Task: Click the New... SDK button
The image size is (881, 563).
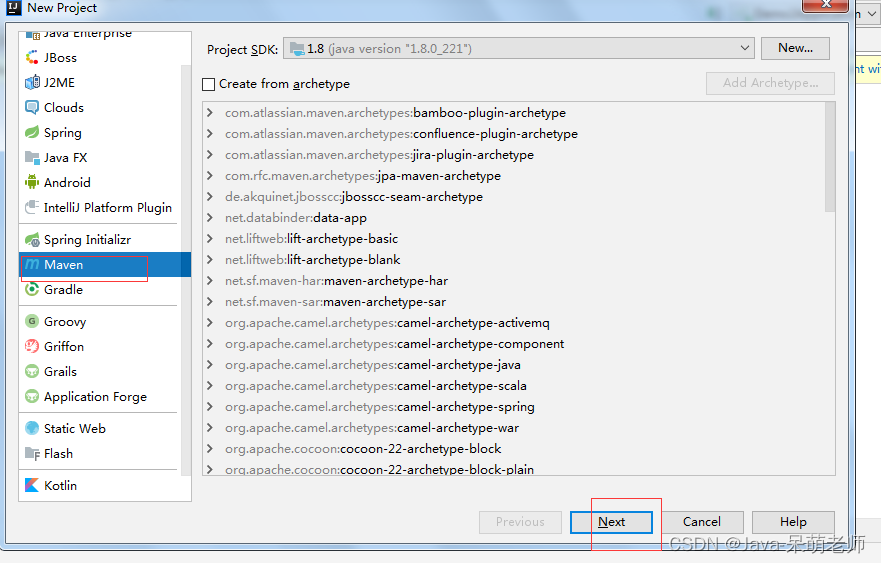Action: pyautogui.click(x=795, y=48)
